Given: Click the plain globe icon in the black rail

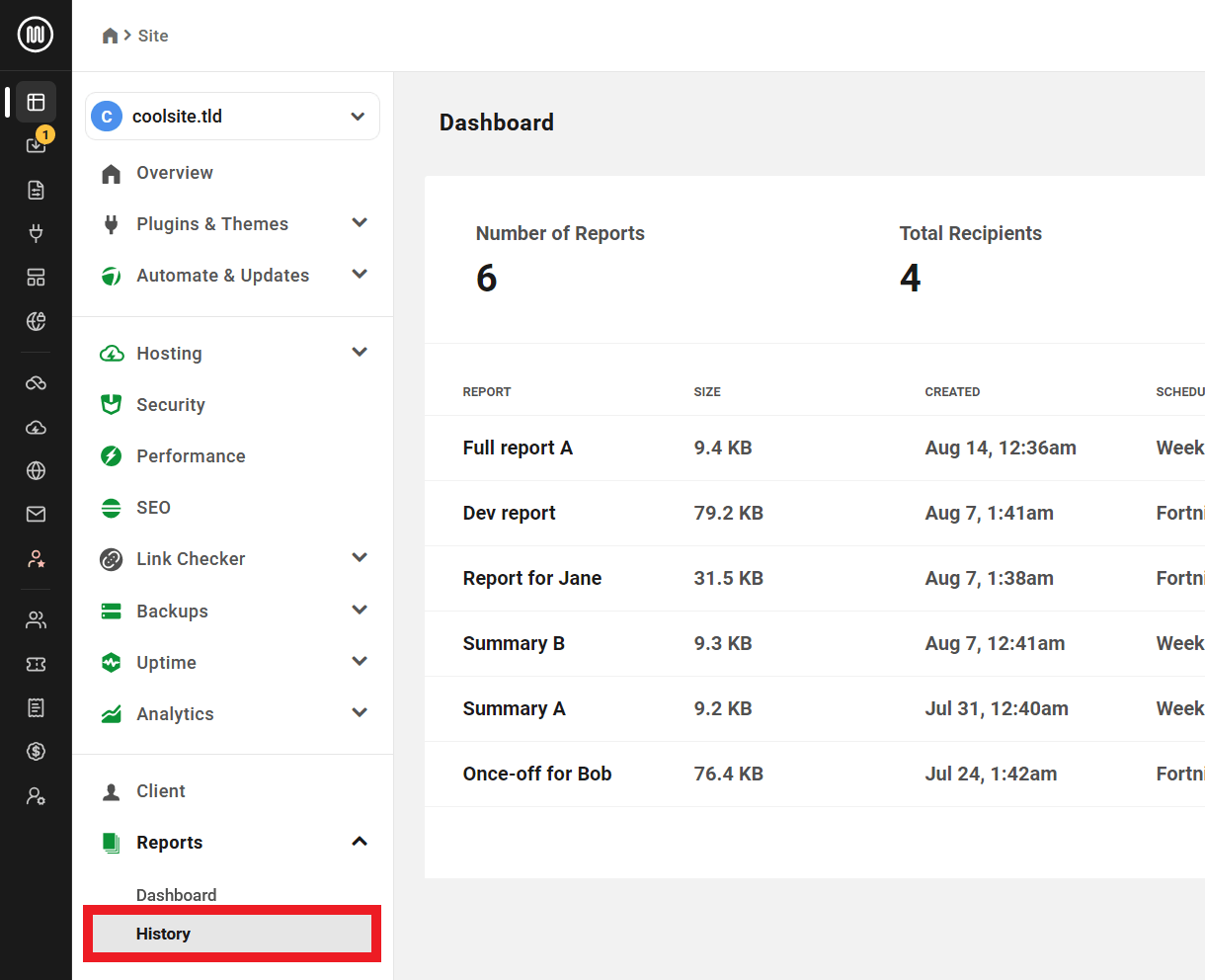Looking at the screenshot, I should [36, 470].
